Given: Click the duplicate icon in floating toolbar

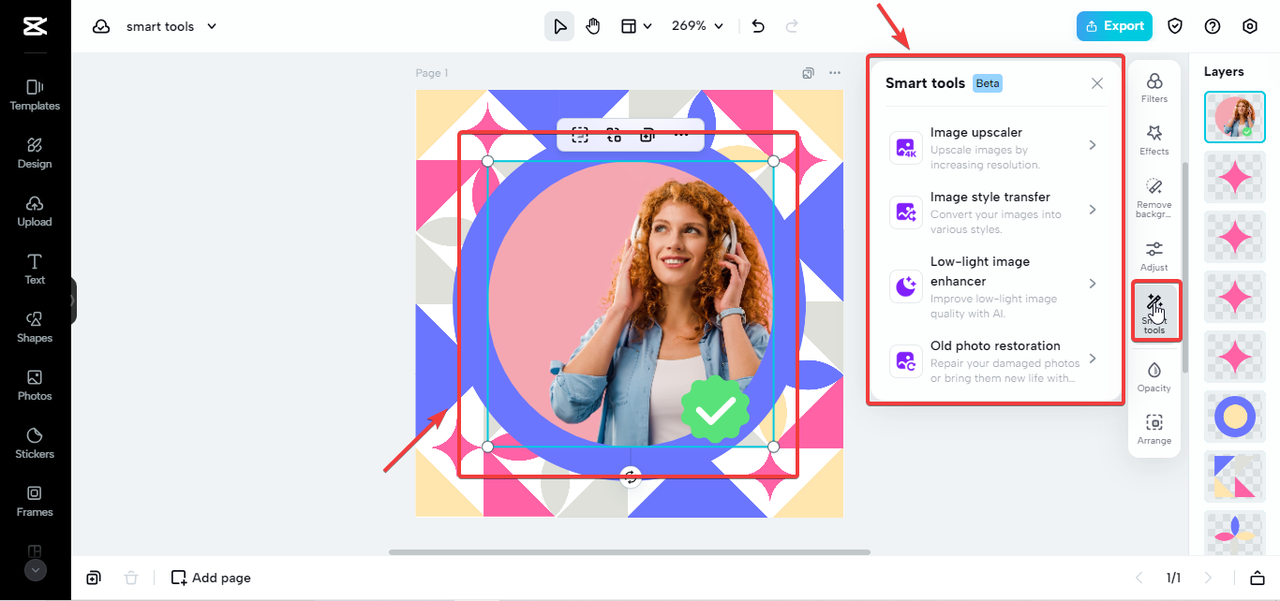Looking at the screenshot, I should [x=647, y=135].
